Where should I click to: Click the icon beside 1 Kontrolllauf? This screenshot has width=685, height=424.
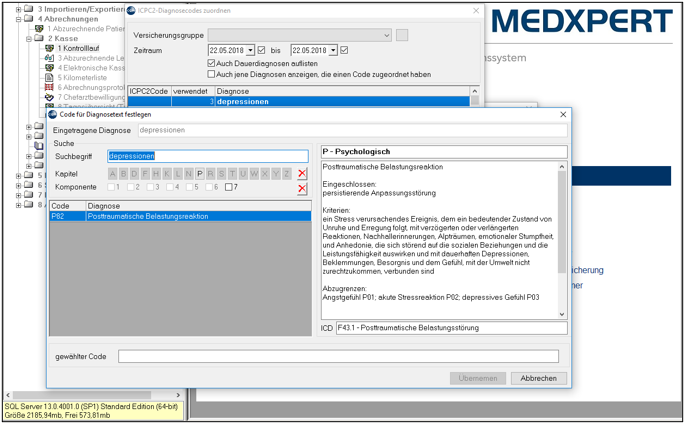(x=49, y=48)
